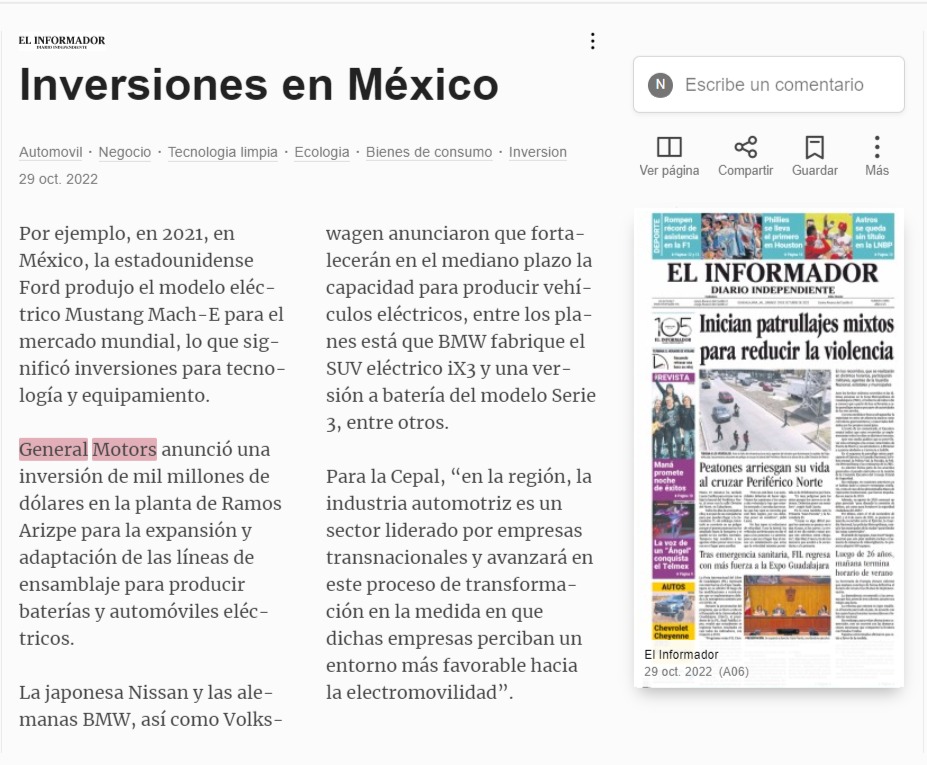The width and height of the screenshot is (927, 765).
Task: Click the headline Inversiones en México
Action: tap(259, 85)
